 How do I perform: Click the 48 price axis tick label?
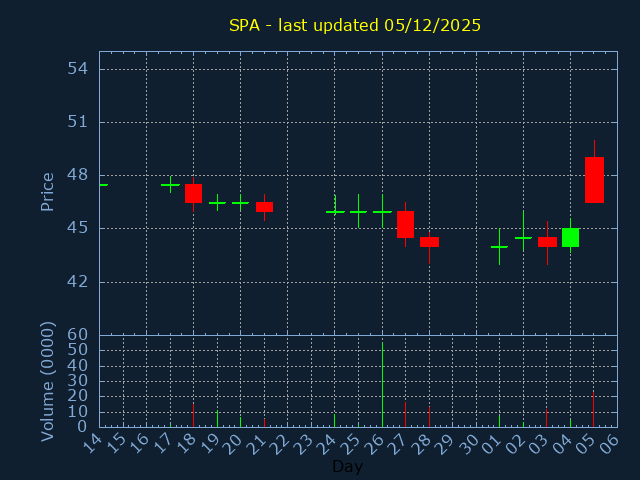click(79, 175)
